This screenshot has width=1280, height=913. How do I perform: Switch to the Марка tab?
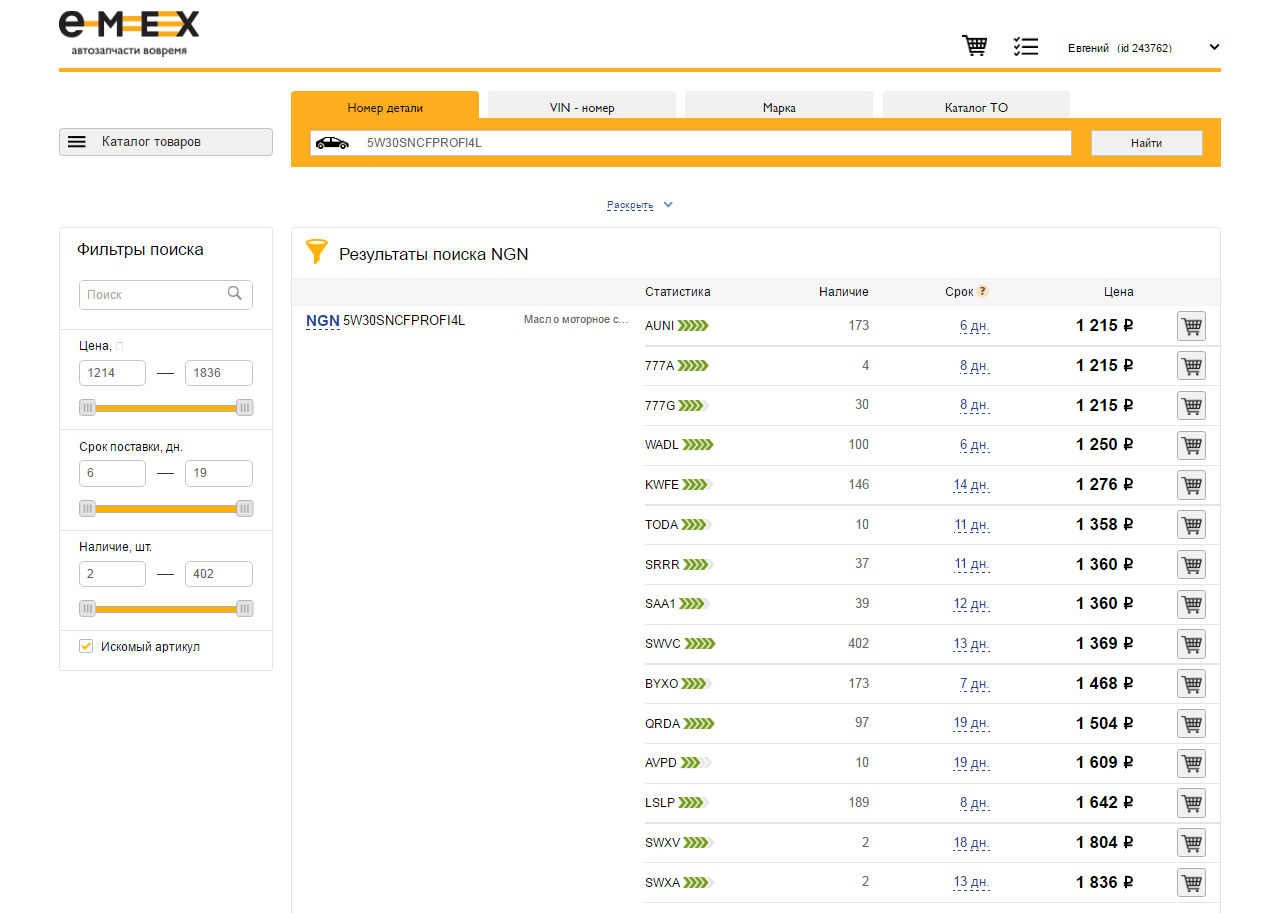(779, 106)
